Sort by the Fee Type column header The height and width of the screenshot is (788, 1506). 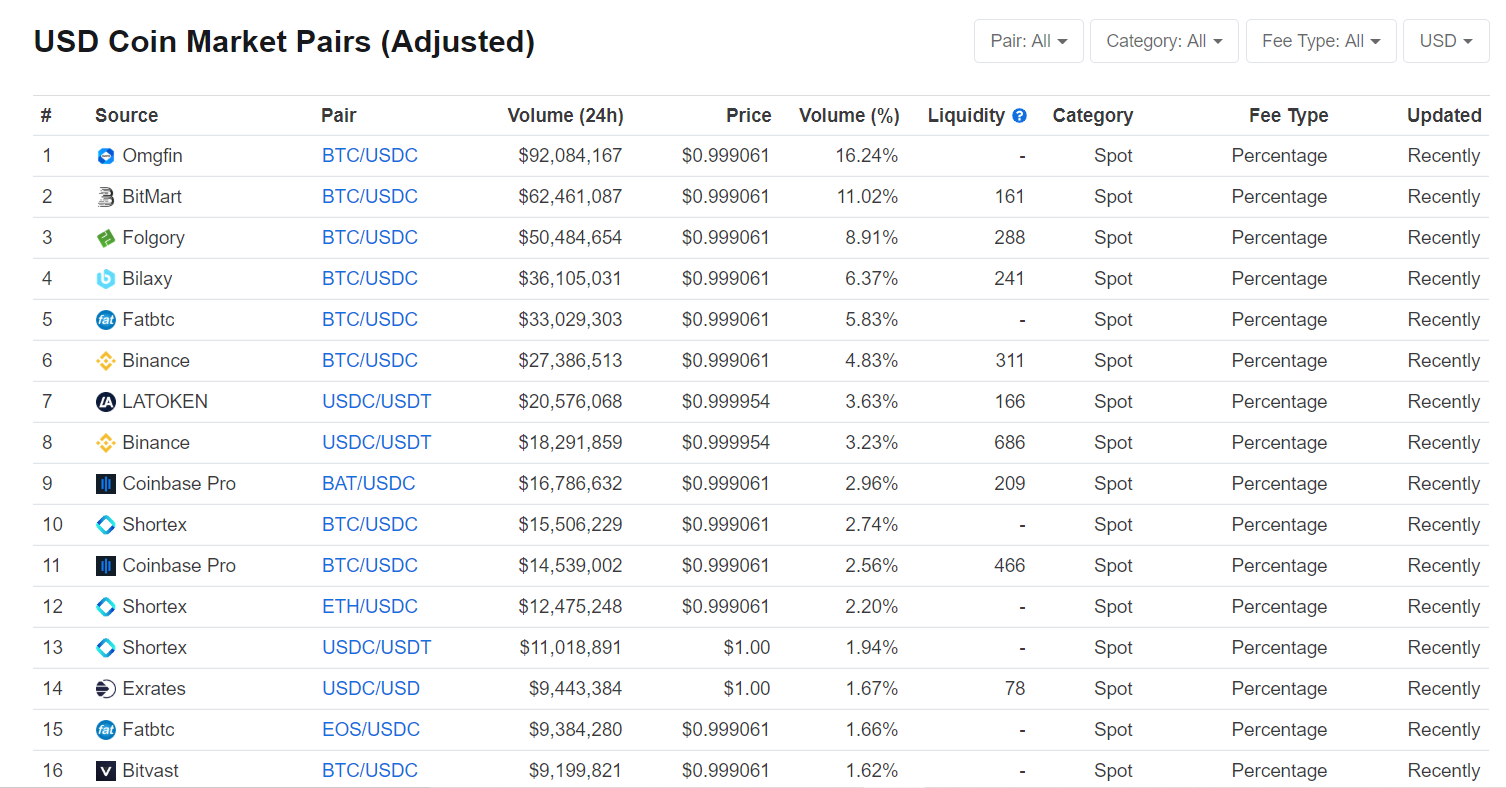click(x=1289, y=116)
